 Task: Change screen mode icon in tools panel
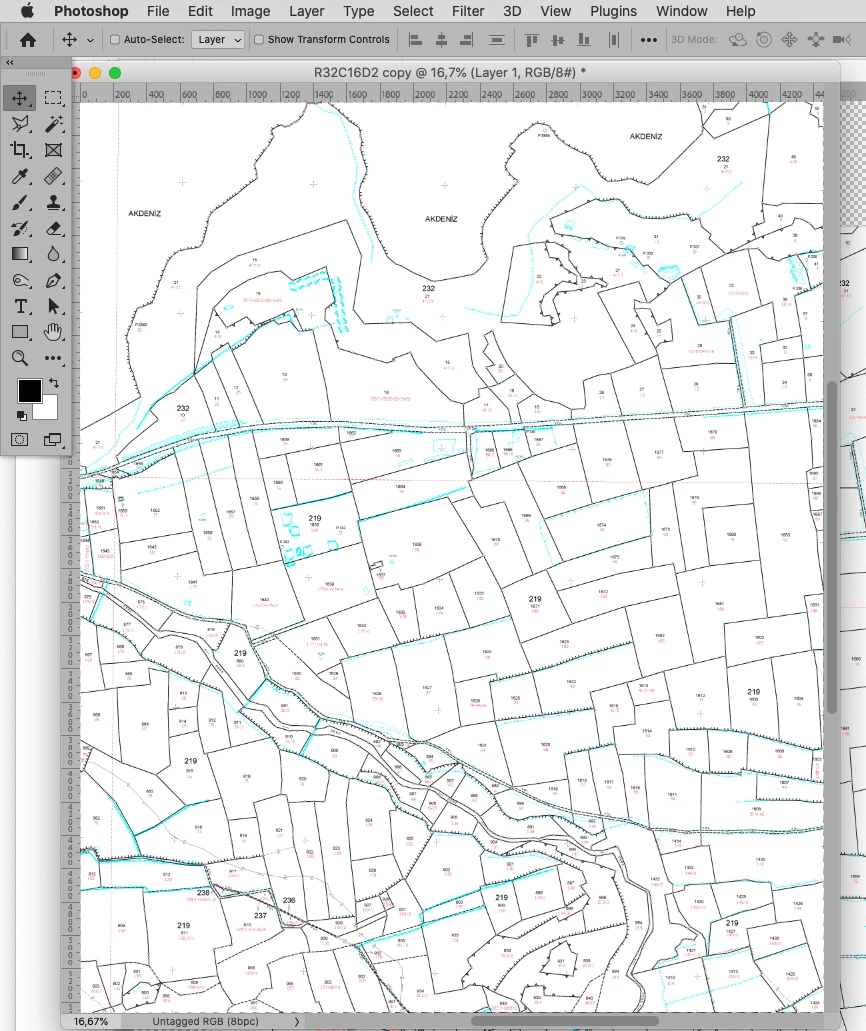pyautogui.click(x=53, y=439)
